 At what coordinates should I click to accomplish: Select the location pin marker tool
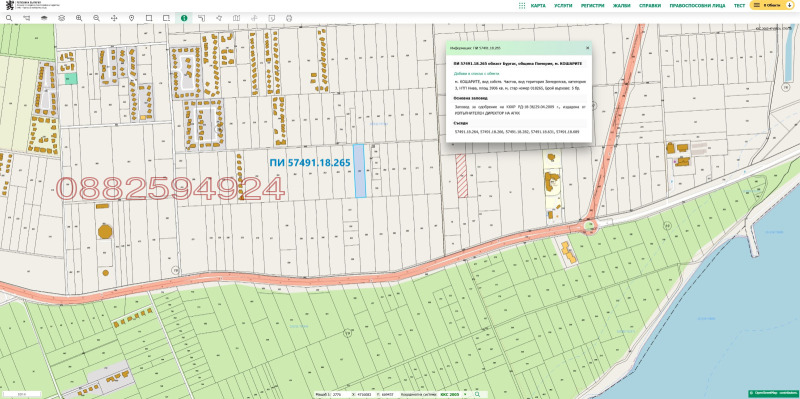click(x=131, y=18)
